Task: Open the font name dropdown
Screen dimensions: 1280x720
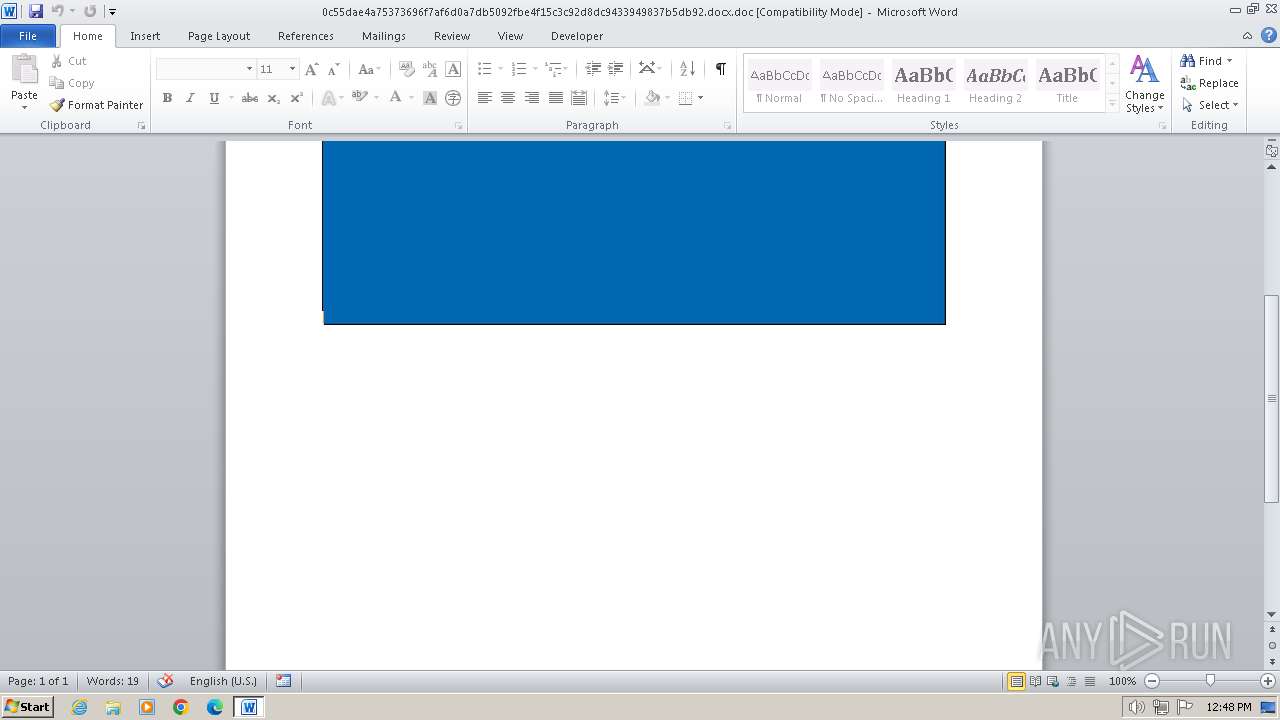Action: [249, 69]
